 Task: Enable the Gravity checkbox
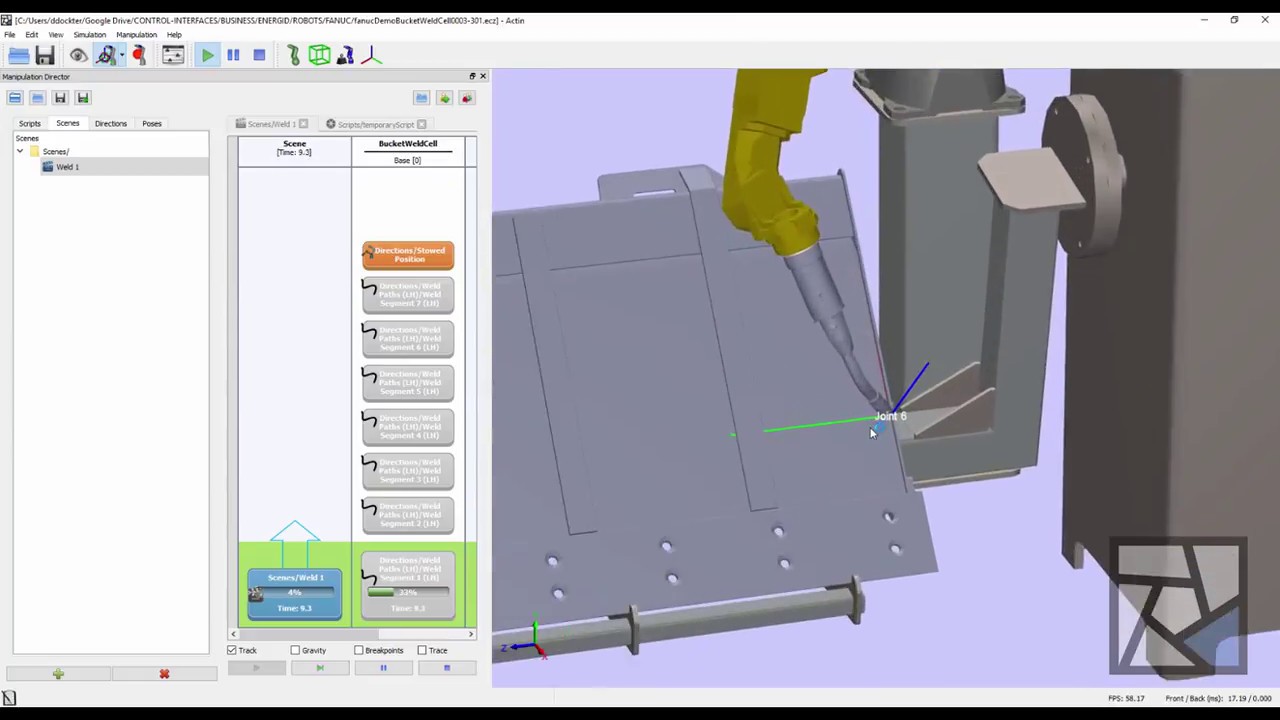coord(295,650)
